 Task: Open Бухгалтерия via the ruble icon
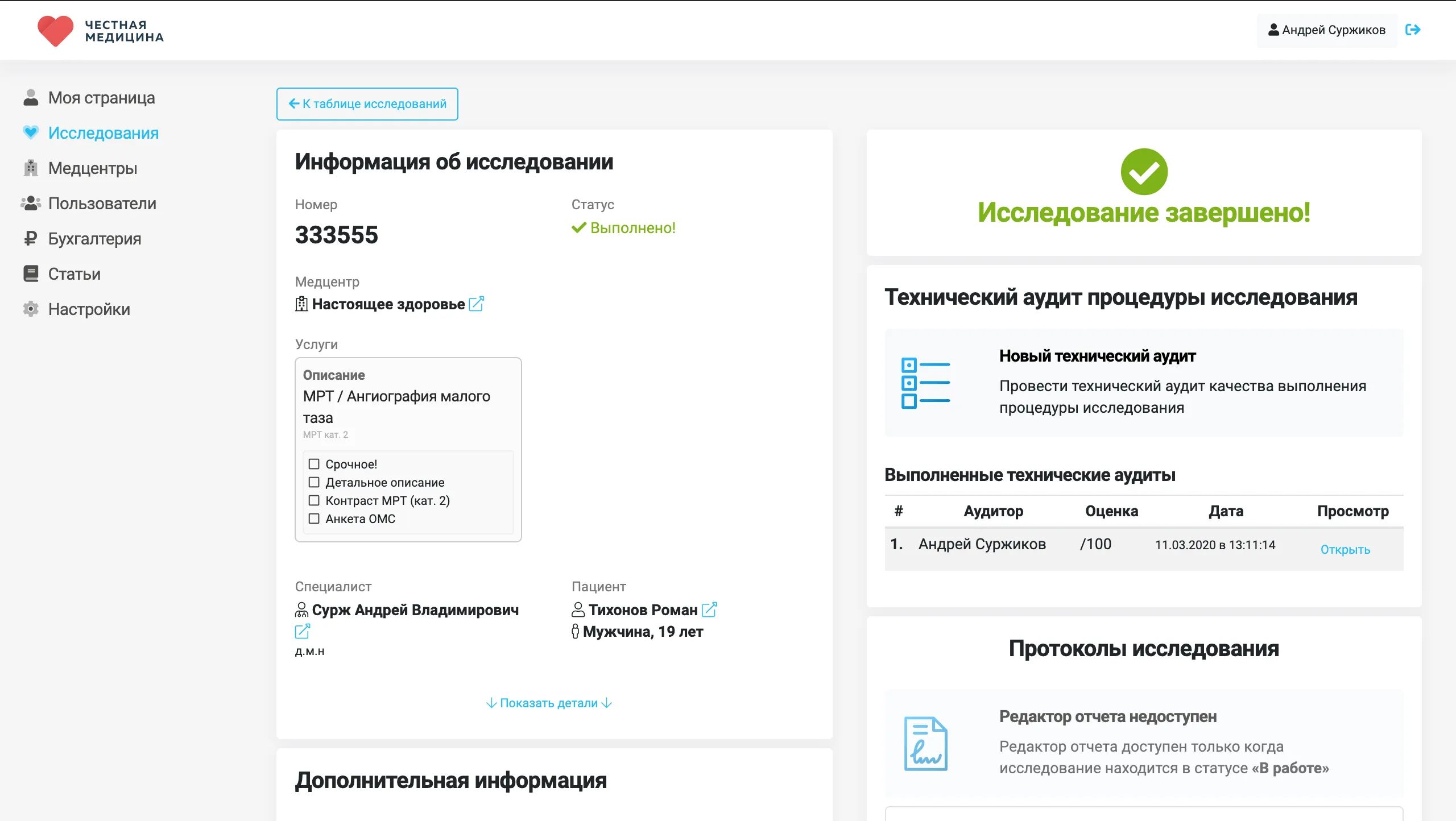tap(31, 239)
